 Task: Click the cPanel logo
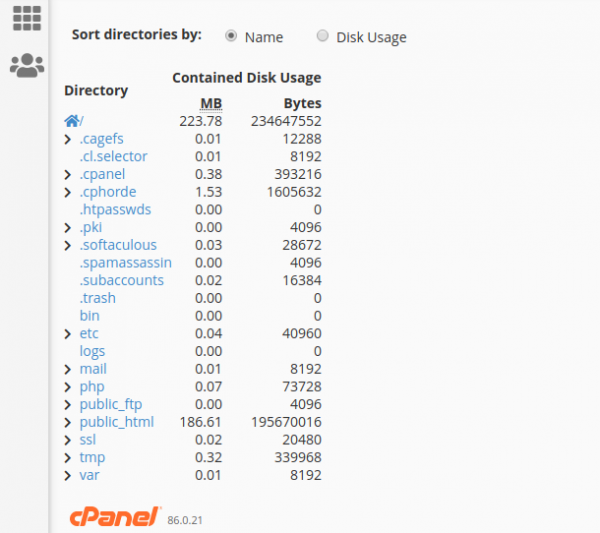pos(114,517)
